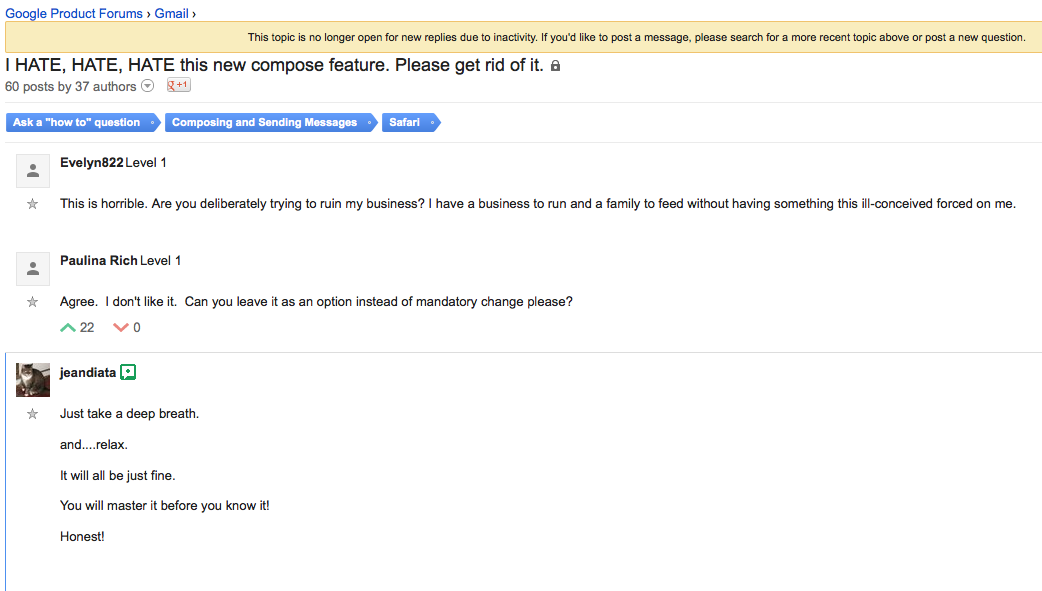The height and width of the screenshot is (591, 1042).
Task: Star Evelyn822's post
Action: point(33,204)
